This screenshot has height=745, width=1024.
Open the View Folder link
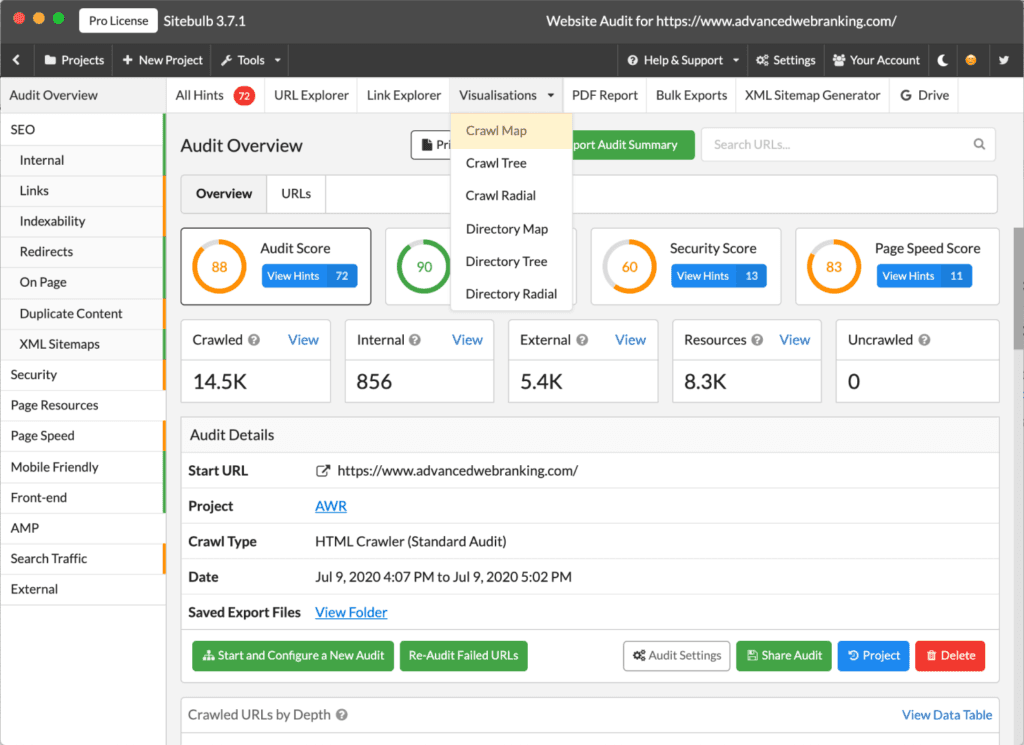[351, 612]
